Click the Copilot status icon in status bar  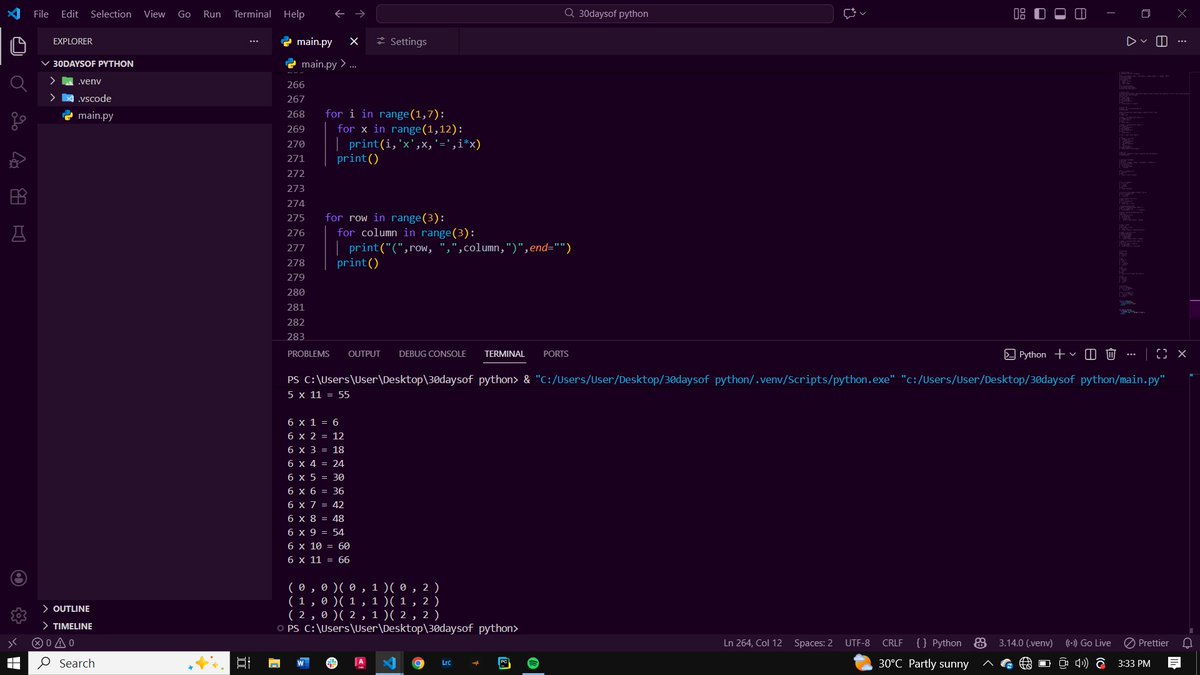tap(981, 643)
